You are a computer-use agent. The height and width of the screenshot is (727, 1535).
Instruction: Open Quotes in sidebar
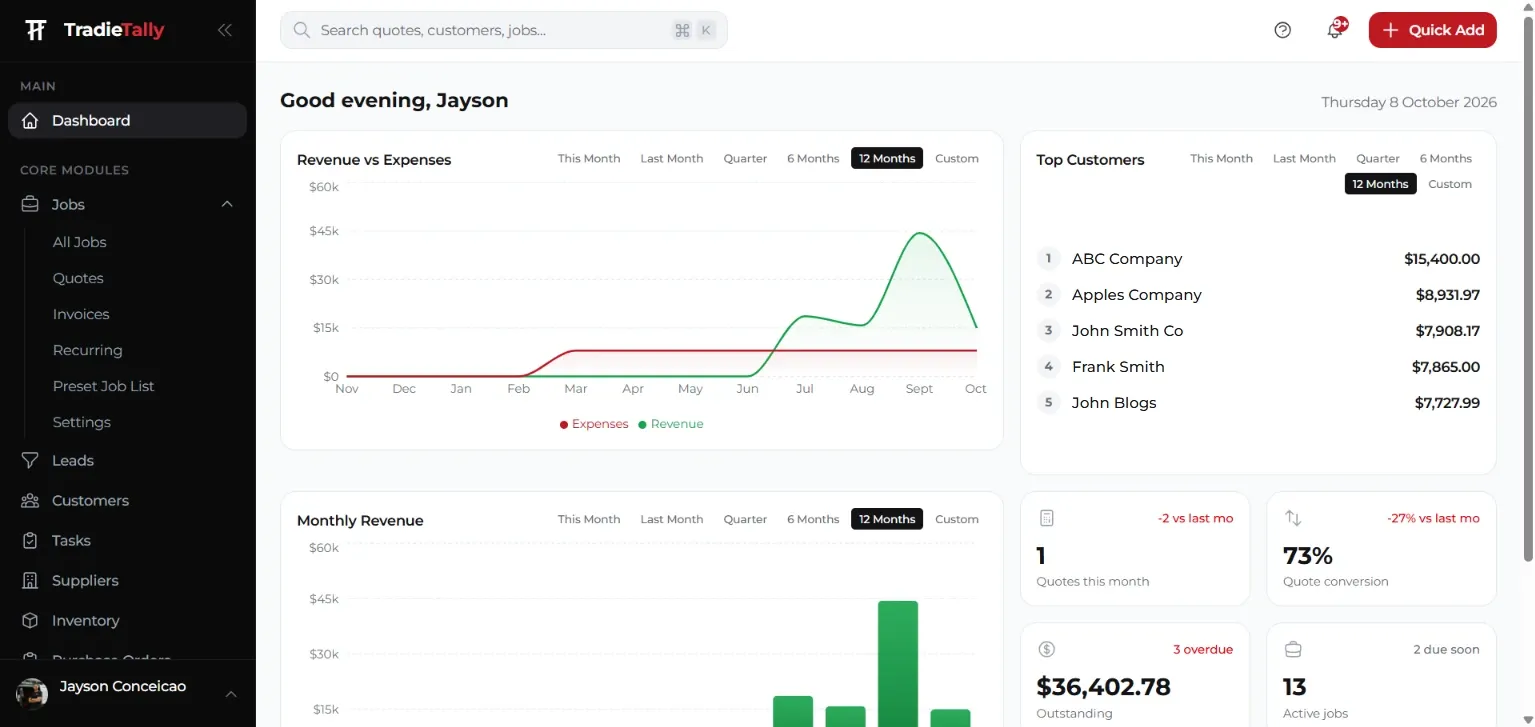[78, 278]
